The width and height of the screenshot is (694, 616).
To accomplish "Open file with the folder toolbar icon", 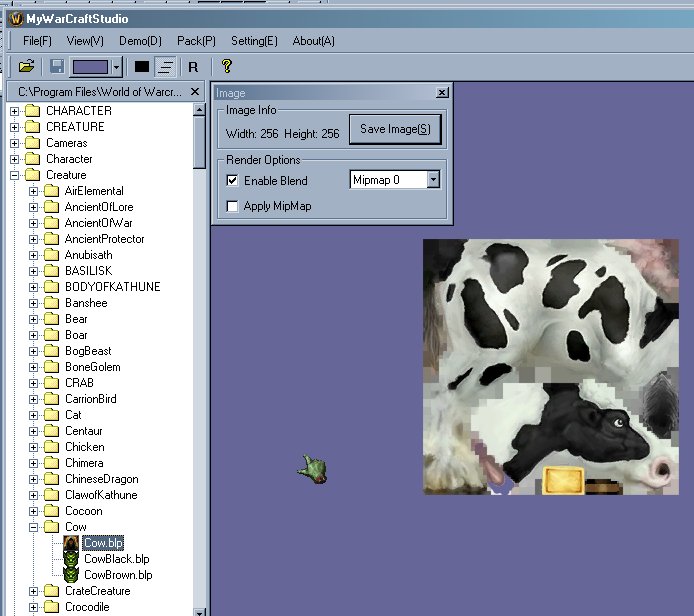I will coord(27,67).
